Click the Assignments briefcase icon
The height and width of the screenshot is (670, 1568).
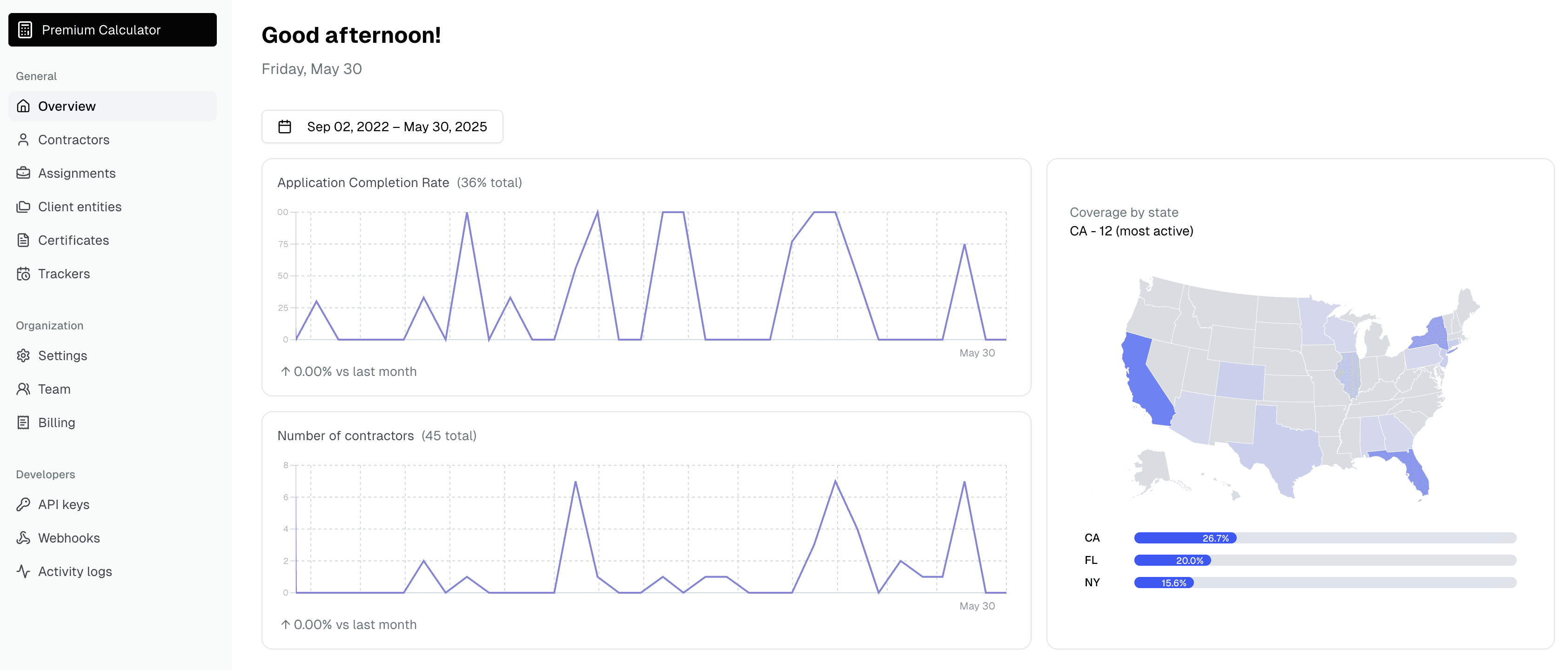(23, 173)
